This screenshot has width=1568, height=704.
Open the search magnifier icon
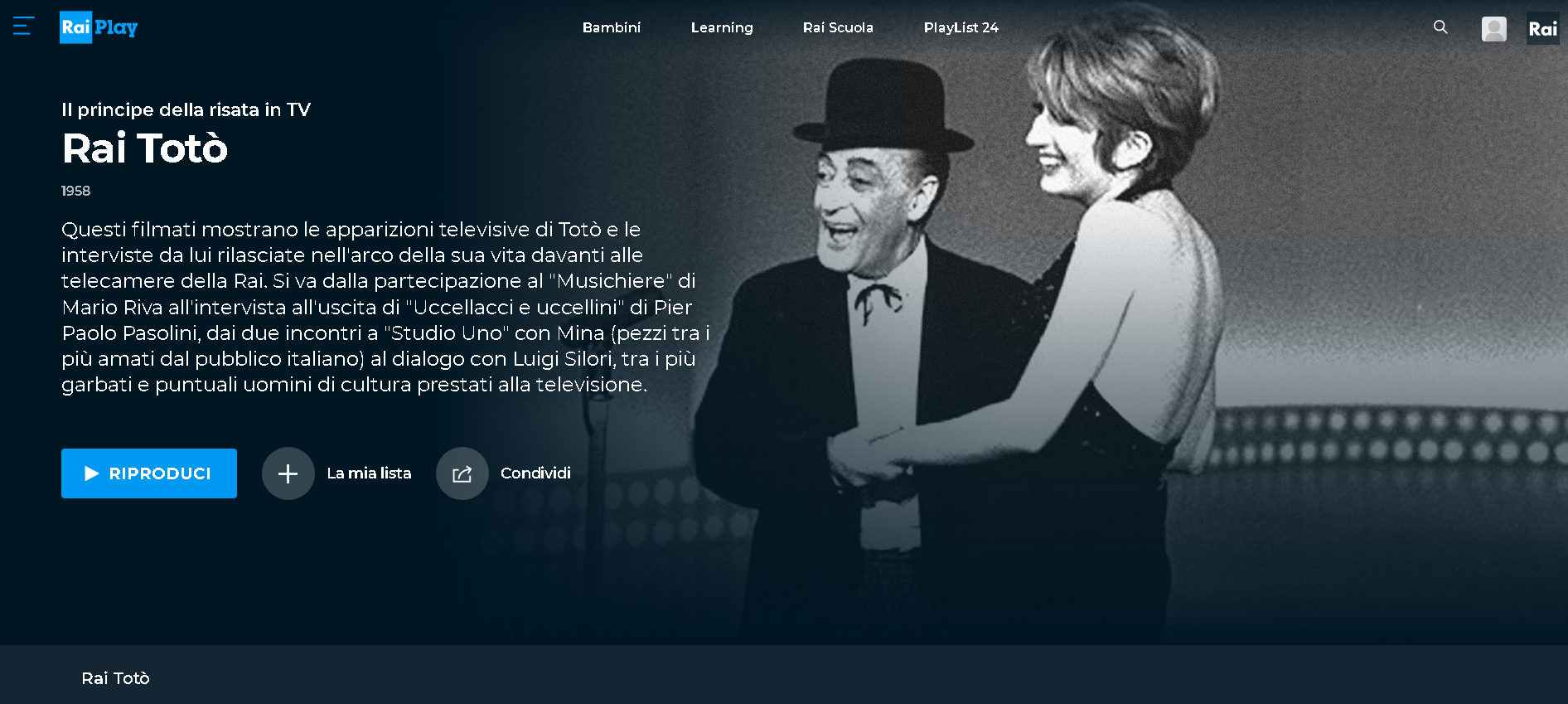click(x=1440, y=27)
